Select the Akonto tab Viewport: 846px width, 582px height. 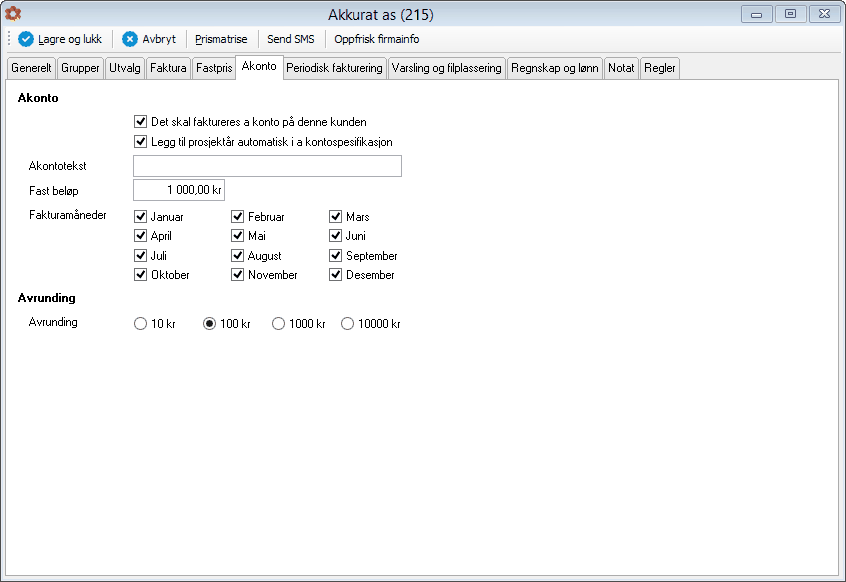point(259,66)
